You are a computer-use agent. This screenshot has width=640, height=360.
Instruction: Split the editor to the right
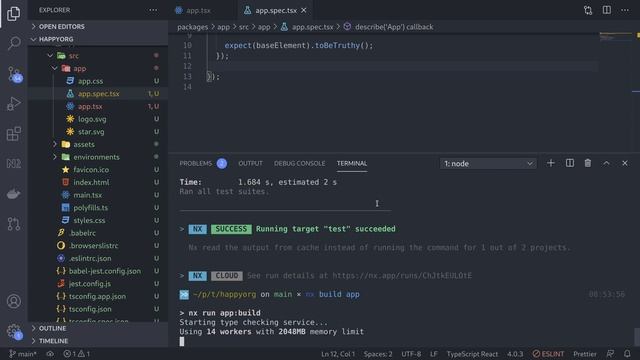pyautogui.click(x=607, y=10)
